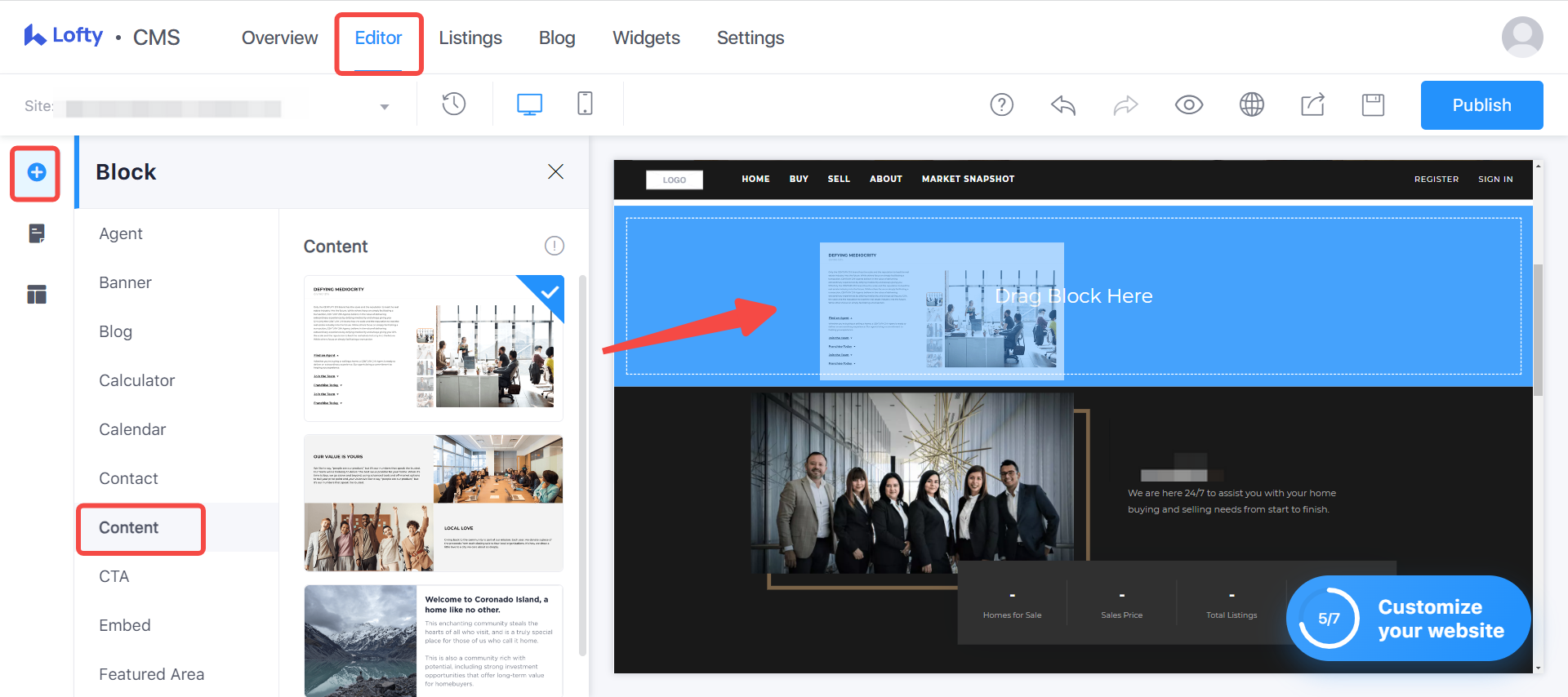Open the version history clock icon

pyautogui.click(x=454, y=104)
